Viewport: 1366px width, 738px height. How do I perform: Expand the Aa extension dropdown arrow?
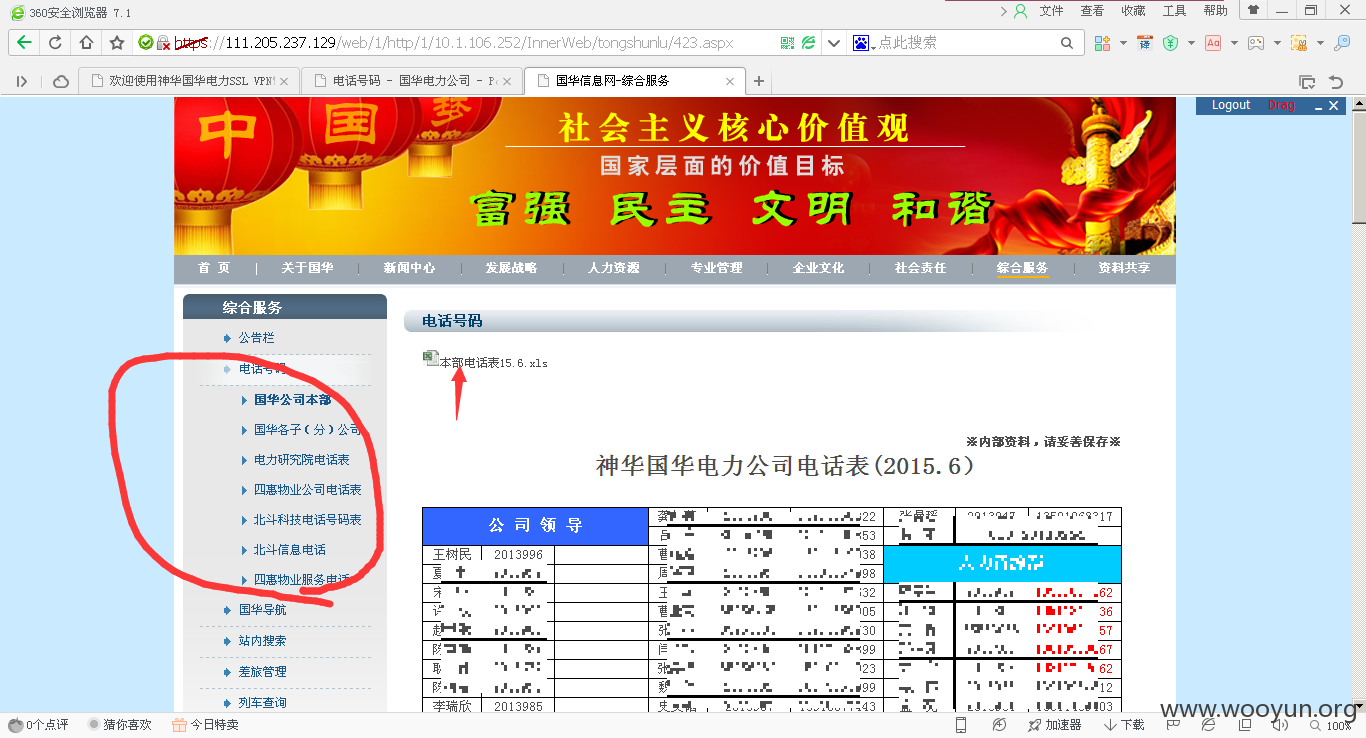(1234, 43)
